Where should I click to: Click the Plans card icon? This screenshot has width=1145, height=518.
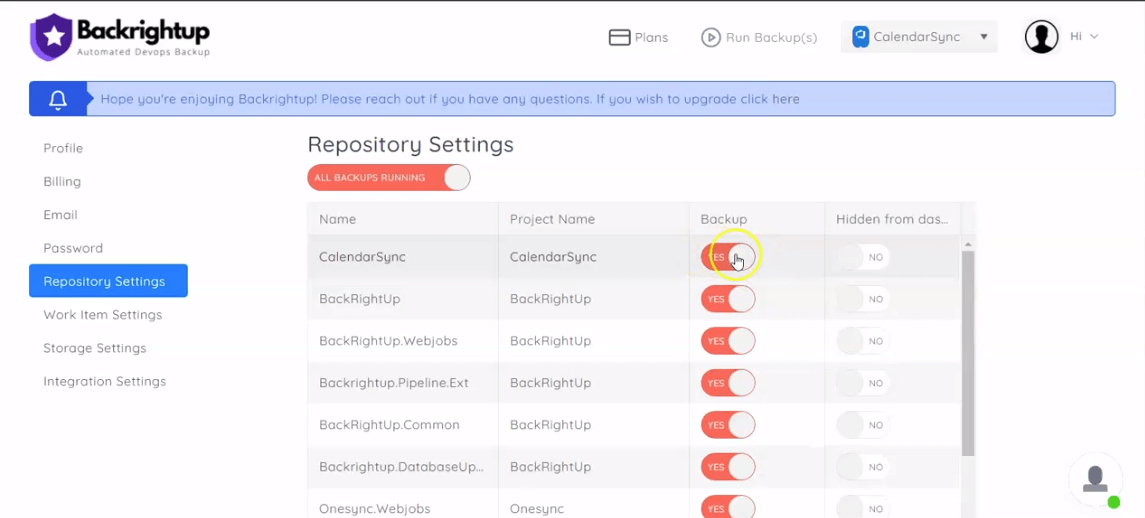click(x=619, y=37)
